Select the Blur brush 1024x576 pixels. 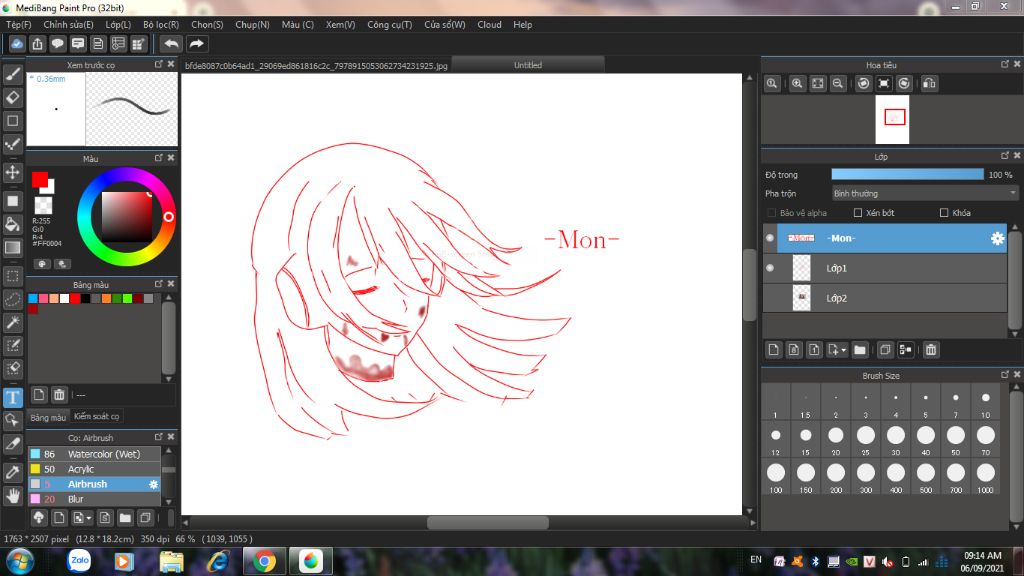[x=94, y=499]
